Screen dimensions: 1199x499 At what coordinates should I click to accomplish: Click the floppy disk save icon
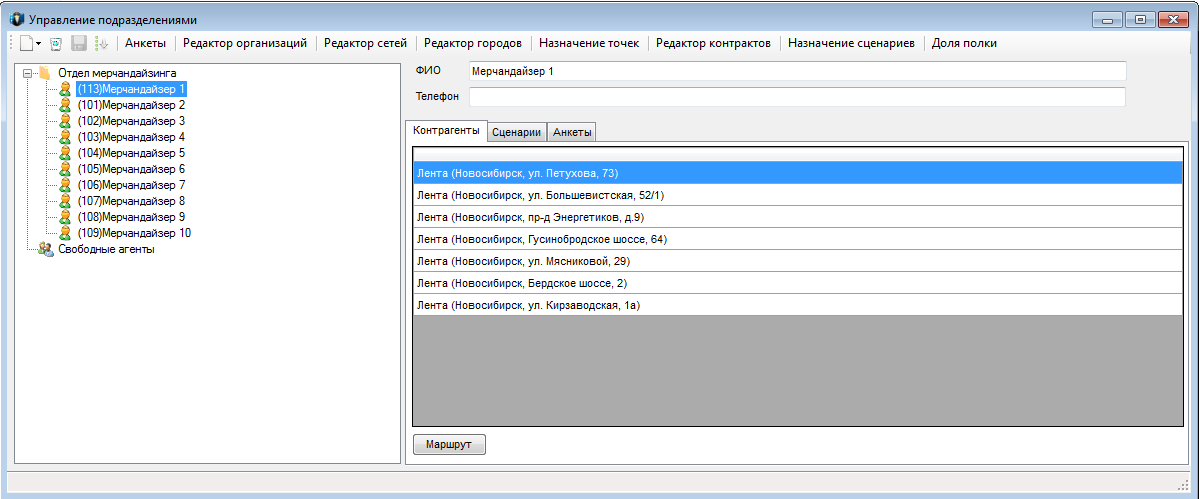(78, 44)
